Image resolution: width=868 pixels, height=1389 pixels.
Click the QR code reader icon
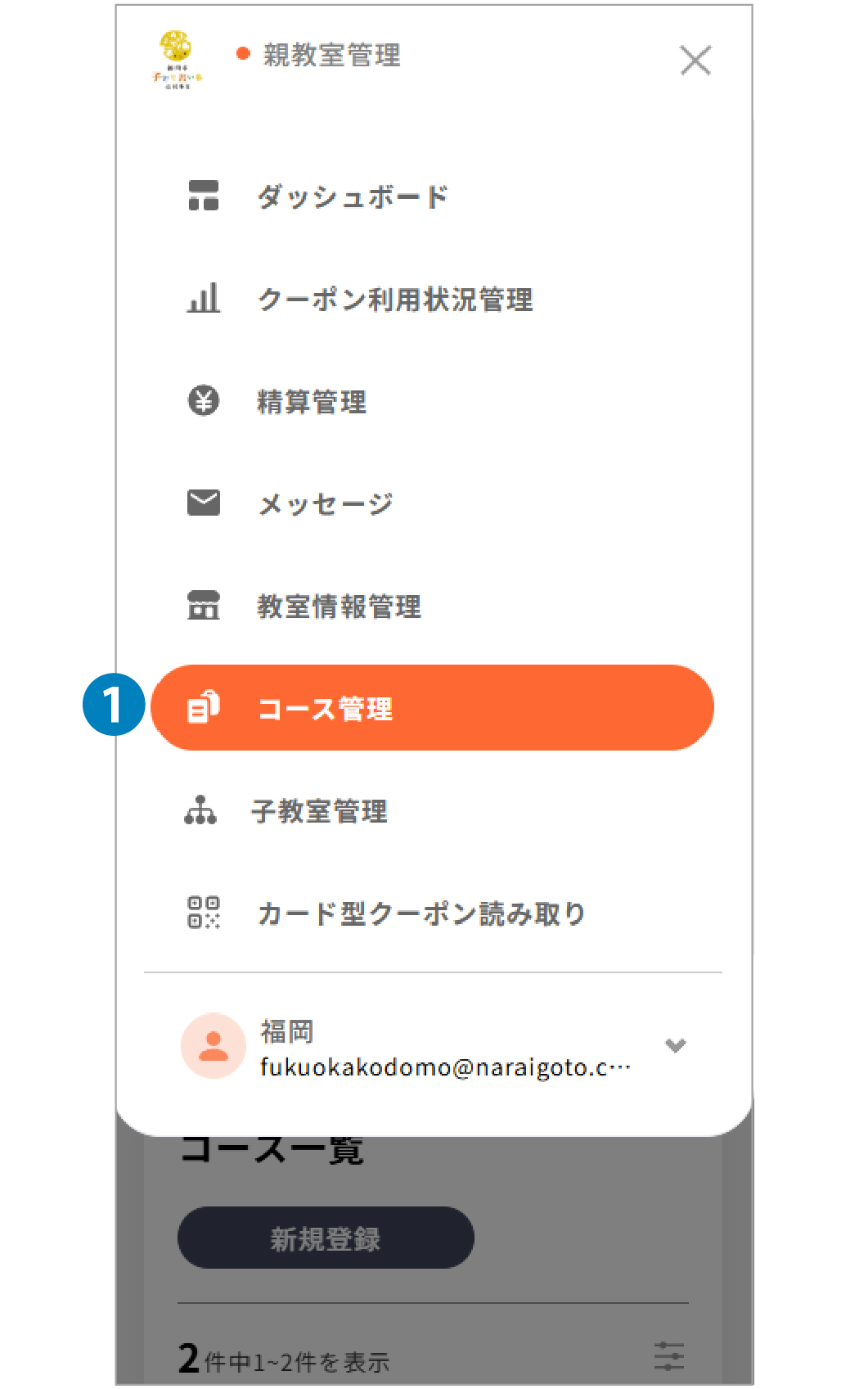coord(203,913)
